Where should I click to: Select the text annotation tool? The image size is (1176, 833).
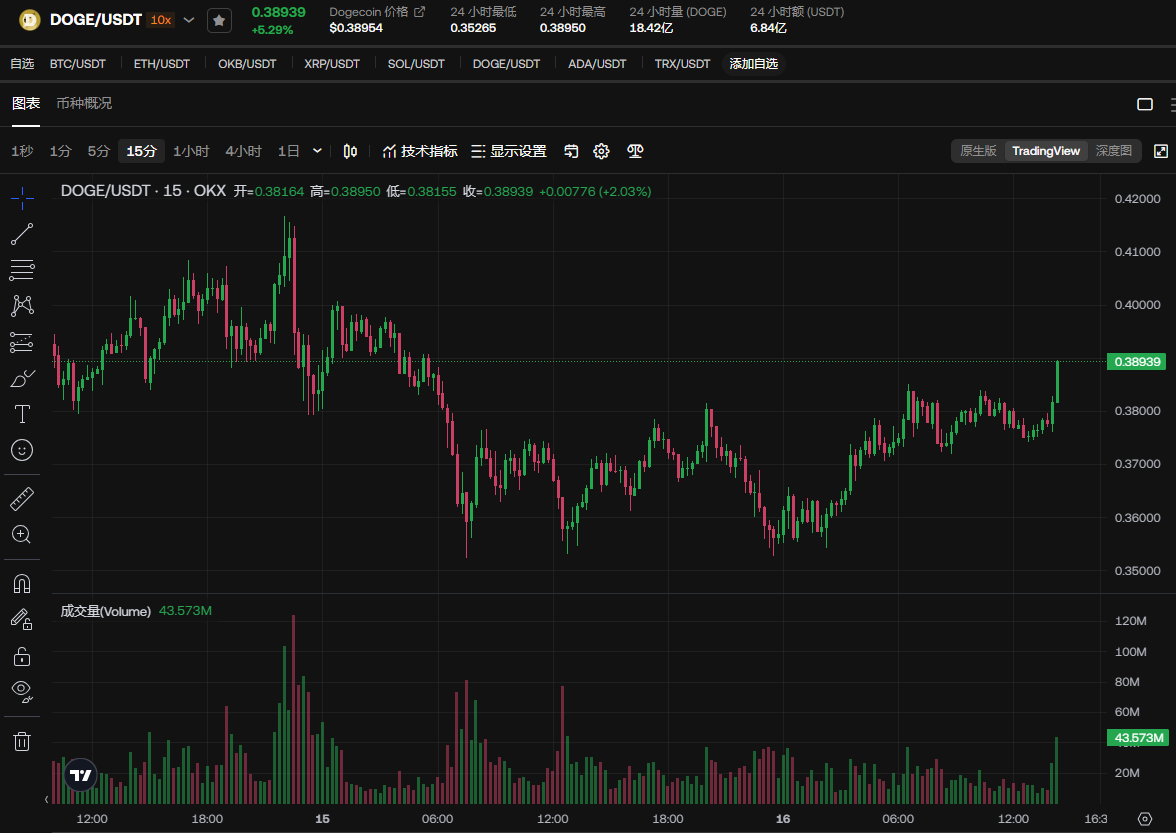[x=22, y=414]
